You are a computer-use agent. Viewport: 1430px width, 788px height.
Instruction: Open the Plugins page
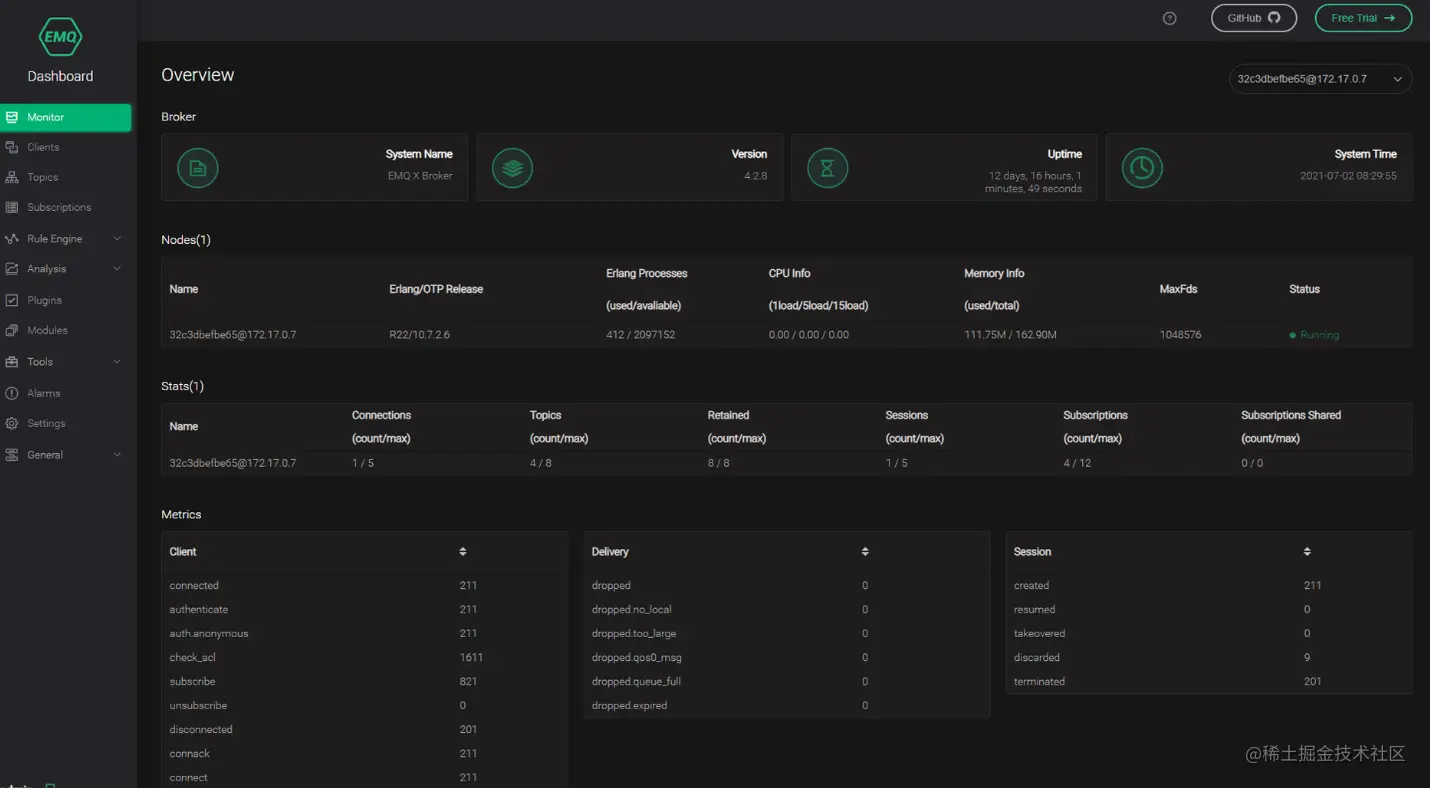tap(44, 300)
